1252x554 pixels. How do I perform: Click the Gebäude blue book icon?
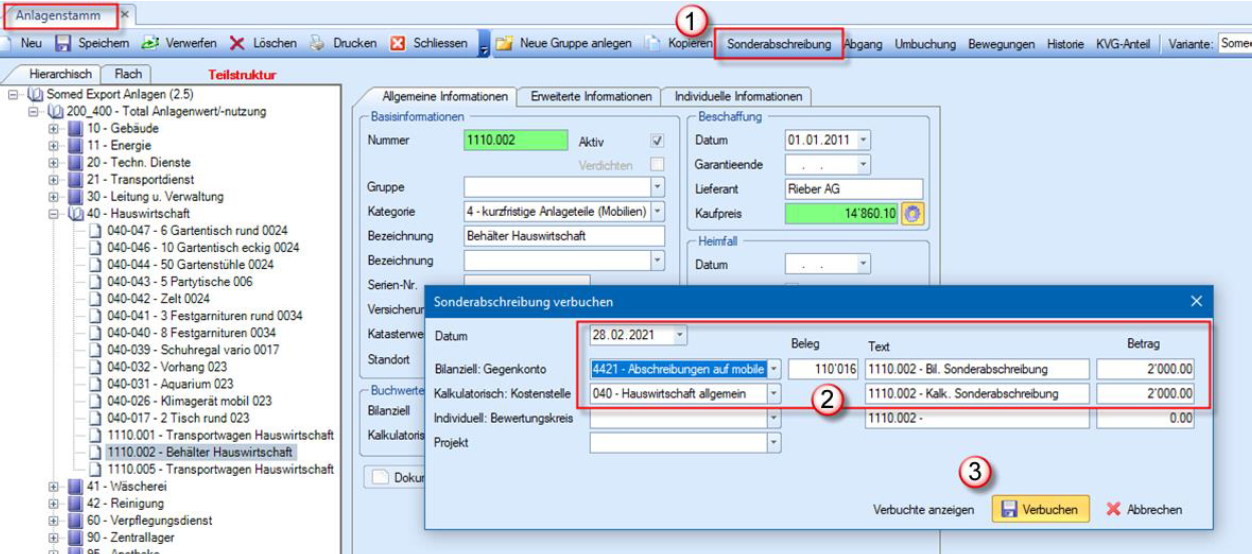[75, 129]
